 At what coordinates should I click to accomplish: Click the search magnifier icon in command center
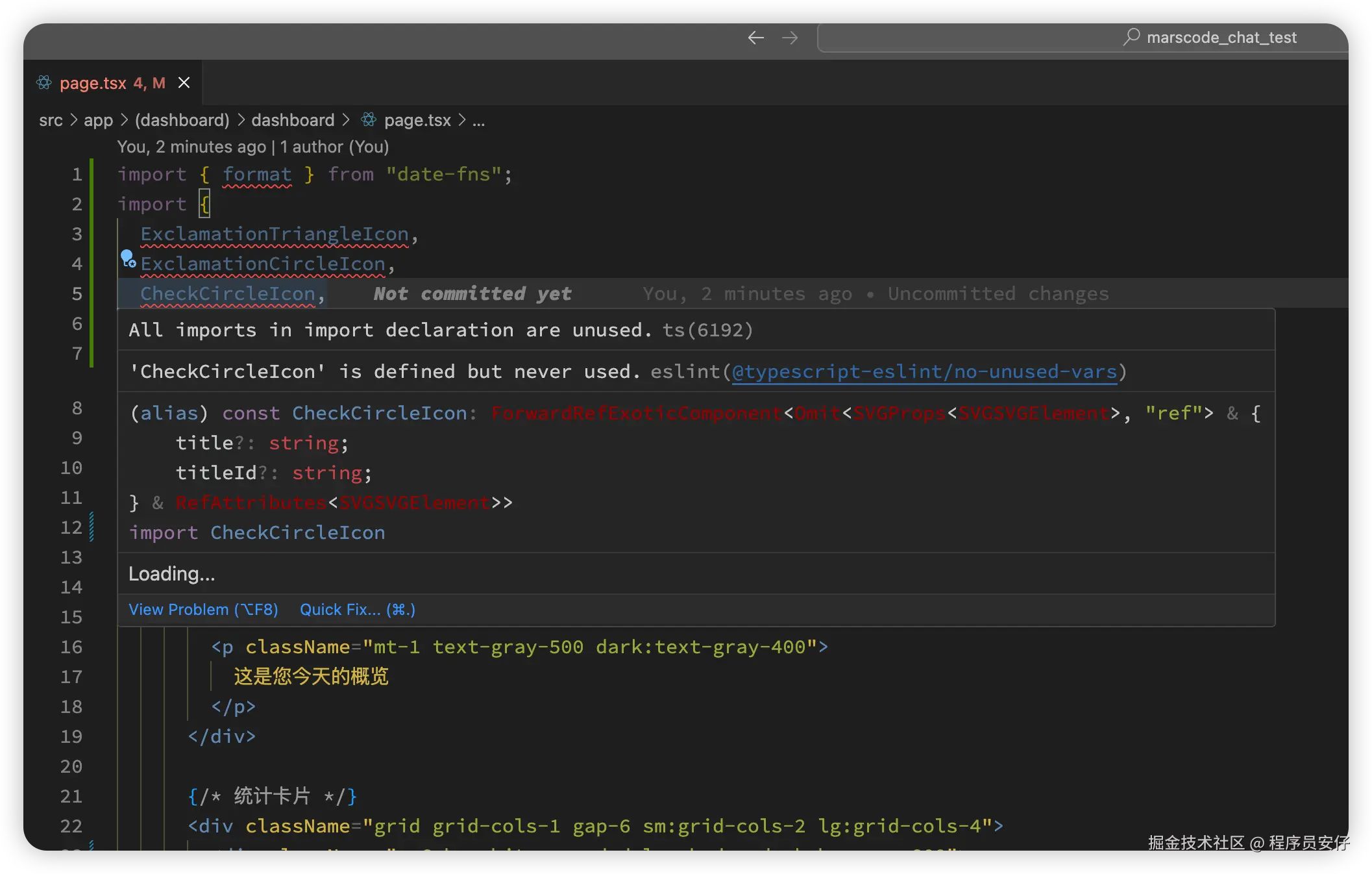1131,37
